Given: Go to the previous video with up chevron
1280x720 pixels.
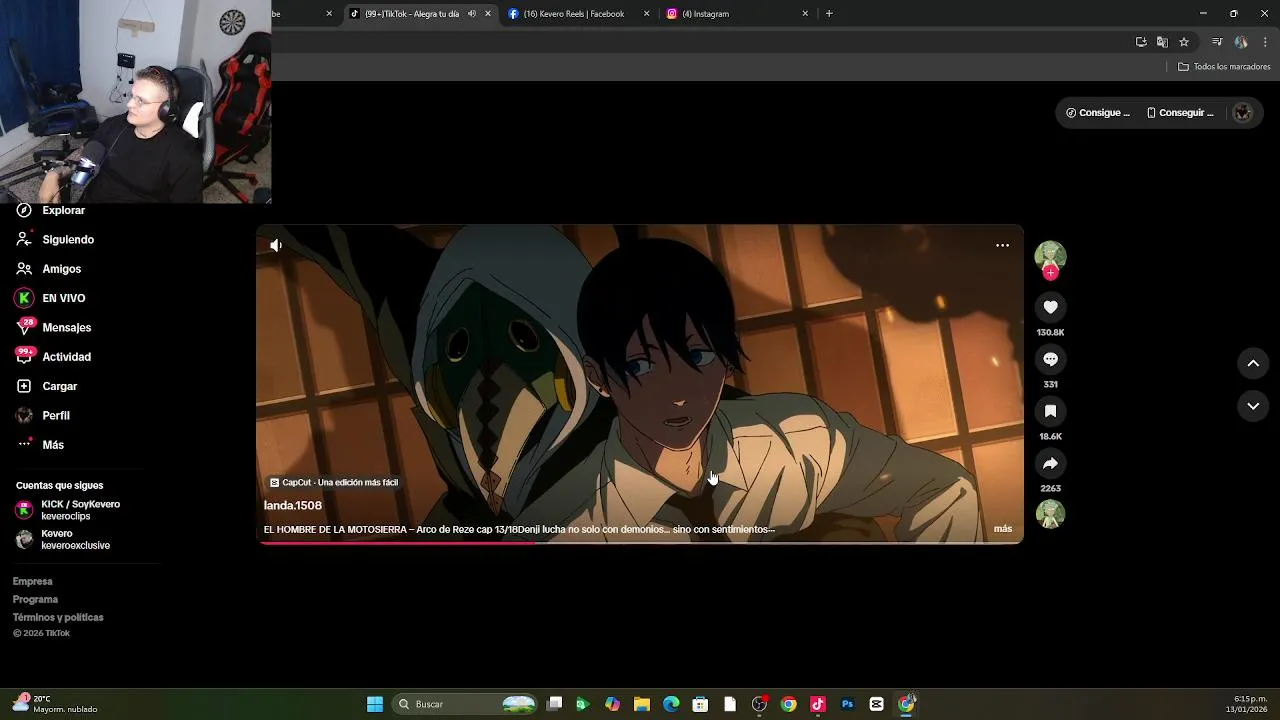Looking at the screenshot, I should click(1253, 363).
